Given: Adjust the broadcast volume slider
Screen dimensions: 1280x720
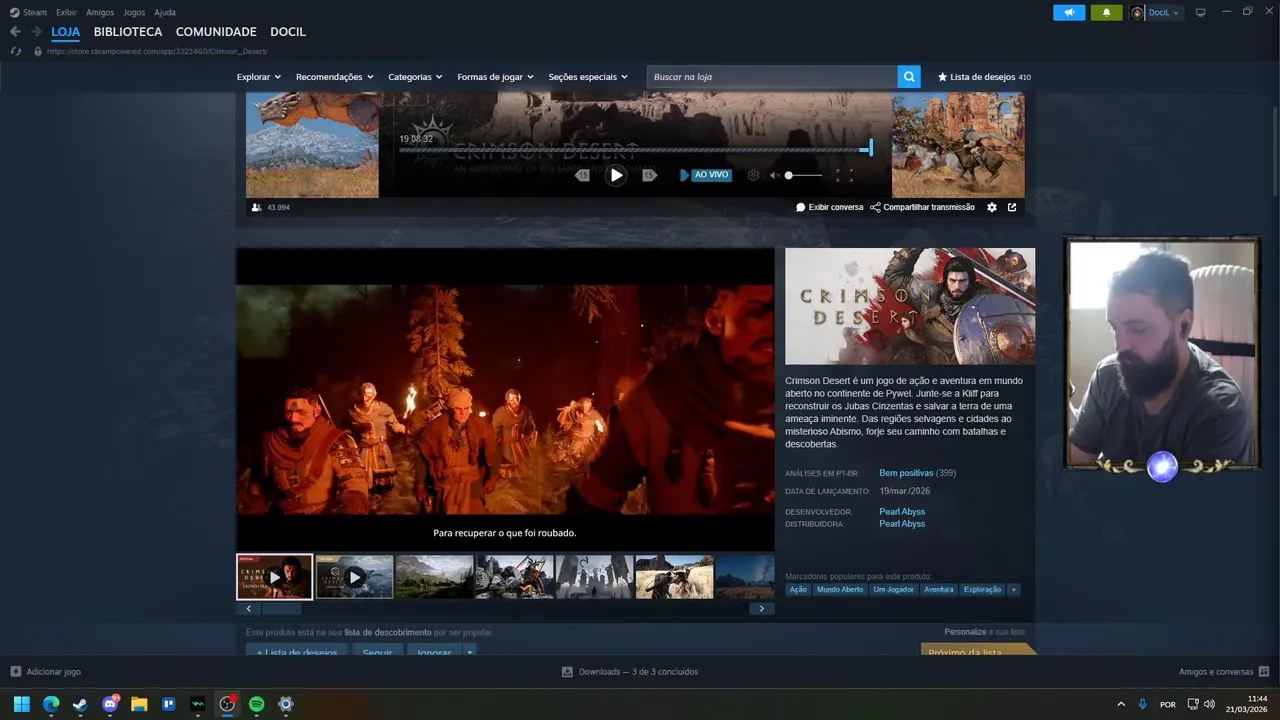Looking at the screenshot, I should (803, 175).
